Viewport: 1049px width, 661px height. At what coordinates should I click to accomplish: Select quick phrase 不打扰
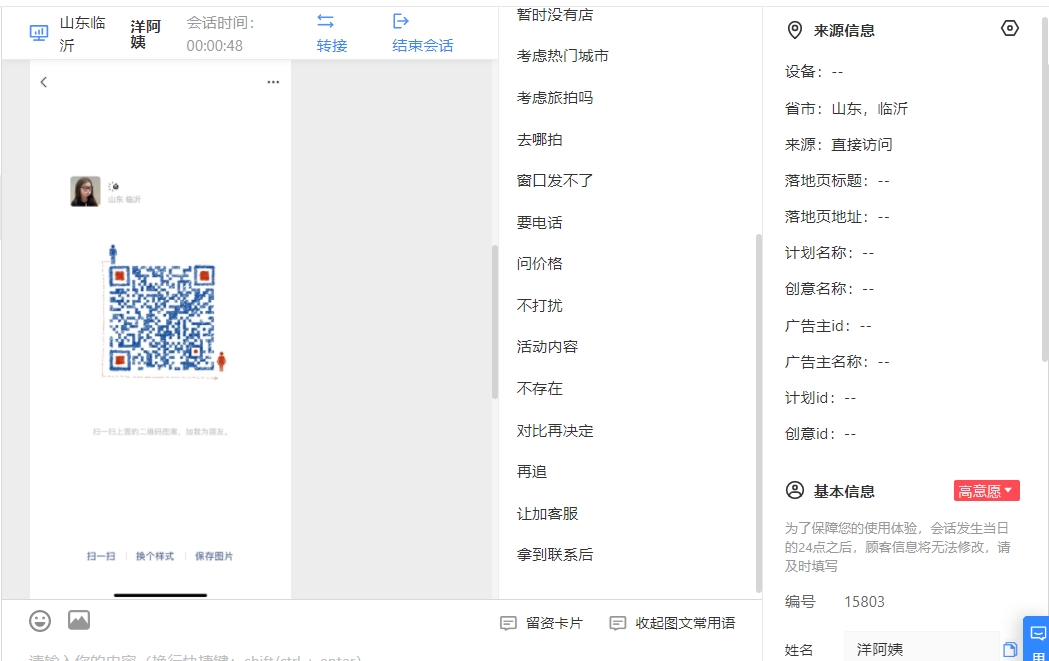(x=539, y=306)
